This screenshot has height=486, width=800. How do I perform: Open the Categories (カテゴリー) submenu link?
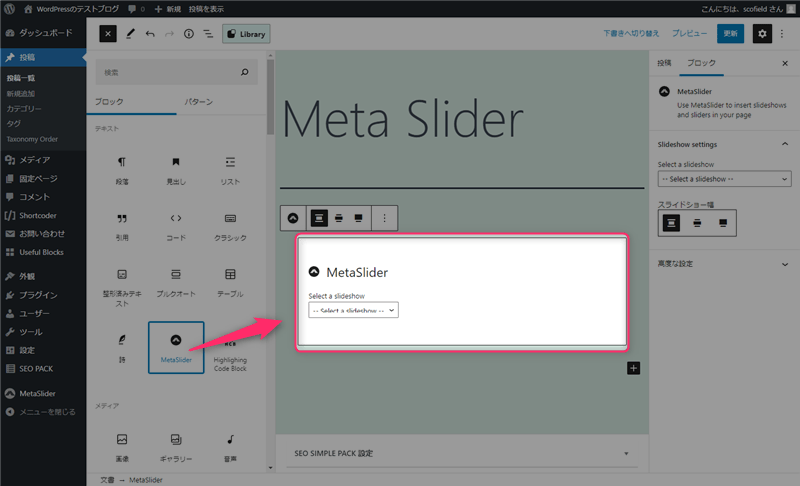[x=24, y=109]
